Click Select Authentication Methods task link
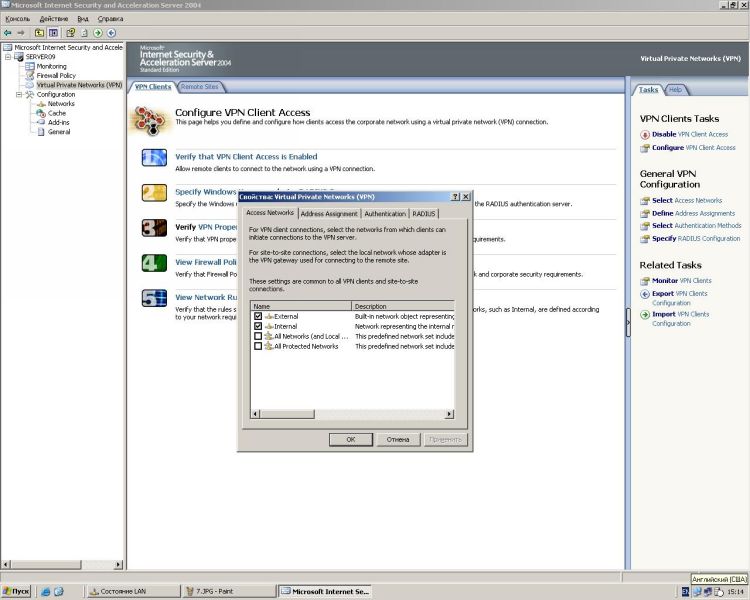The height and width of the screenshot is (600, 750). pos(696,225)
